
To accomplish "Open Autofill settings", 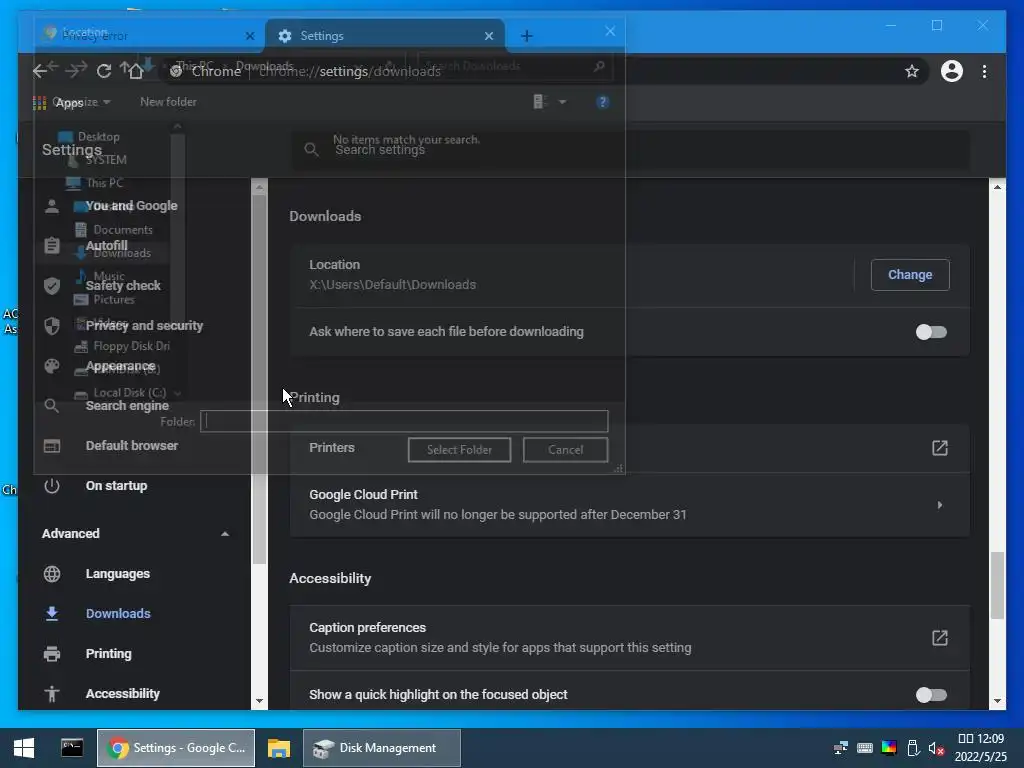I will tap(106, 246).
